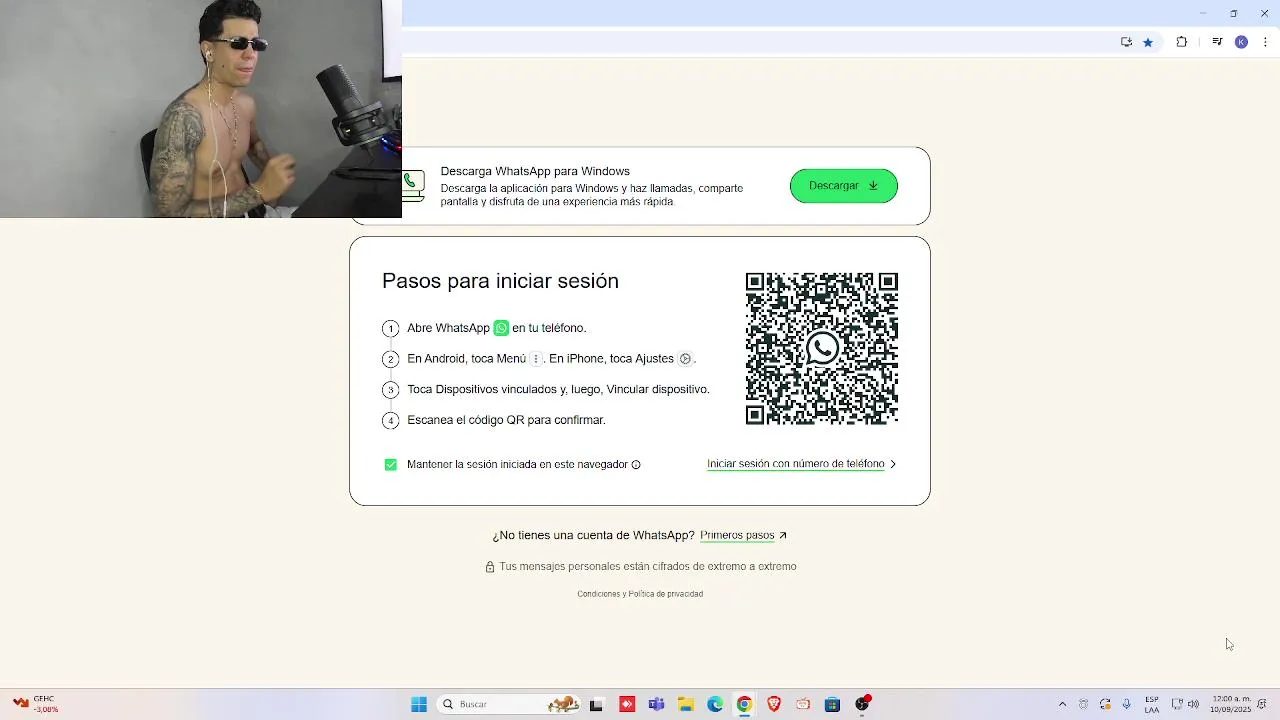
Task: Click Iniciar sesión con número de teléfono
Action: [795, 464]
